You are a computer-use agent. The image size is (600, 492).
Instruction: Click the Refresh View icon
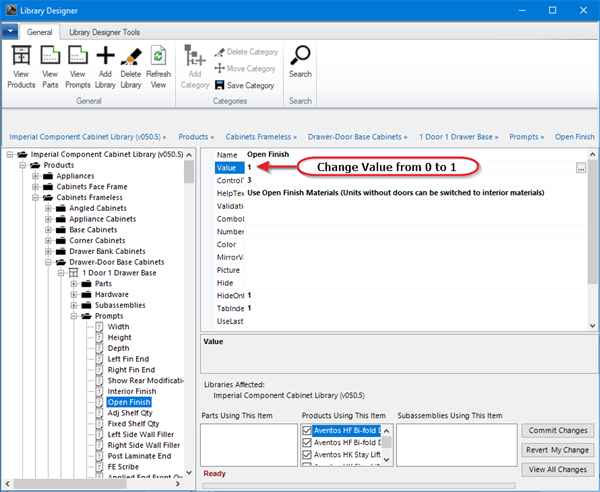pyautogui.click(x=158, y=57)
